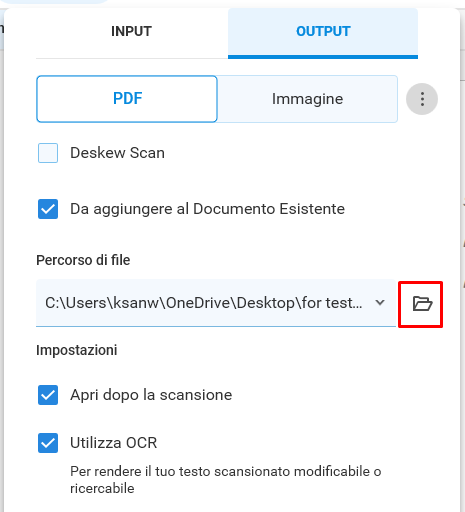Choose PDF as output format
Viewport: 465px width, 512px height.
(x=127, y=99)
